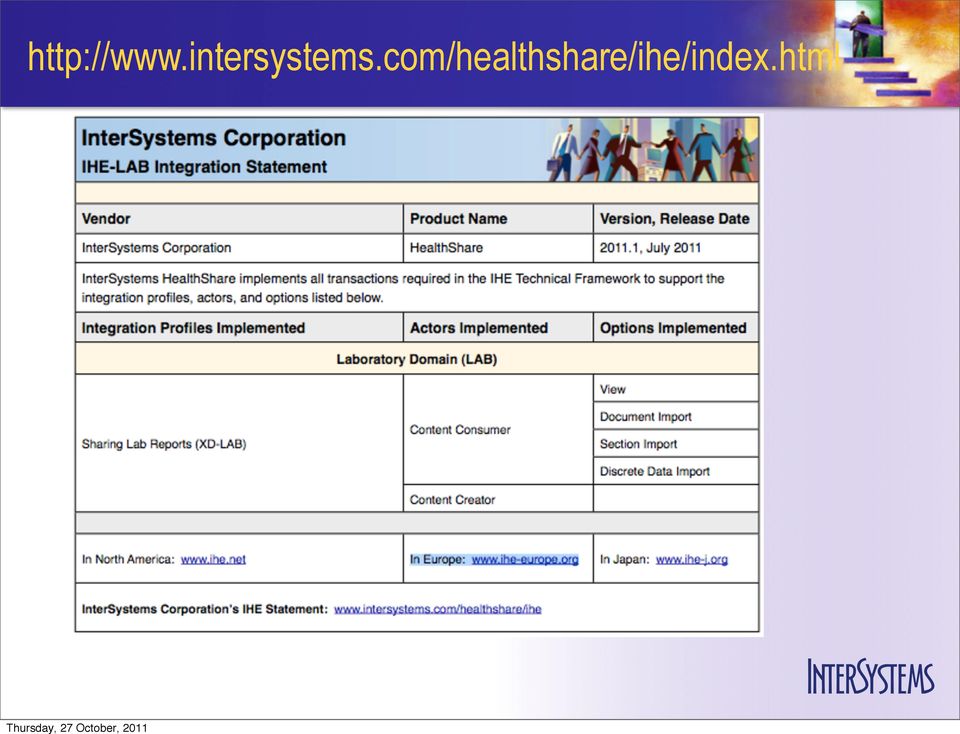The height and width of the screenshot is (734, 960).
Task: Click the staircase figure artwork in header
Action: (882, 49)
